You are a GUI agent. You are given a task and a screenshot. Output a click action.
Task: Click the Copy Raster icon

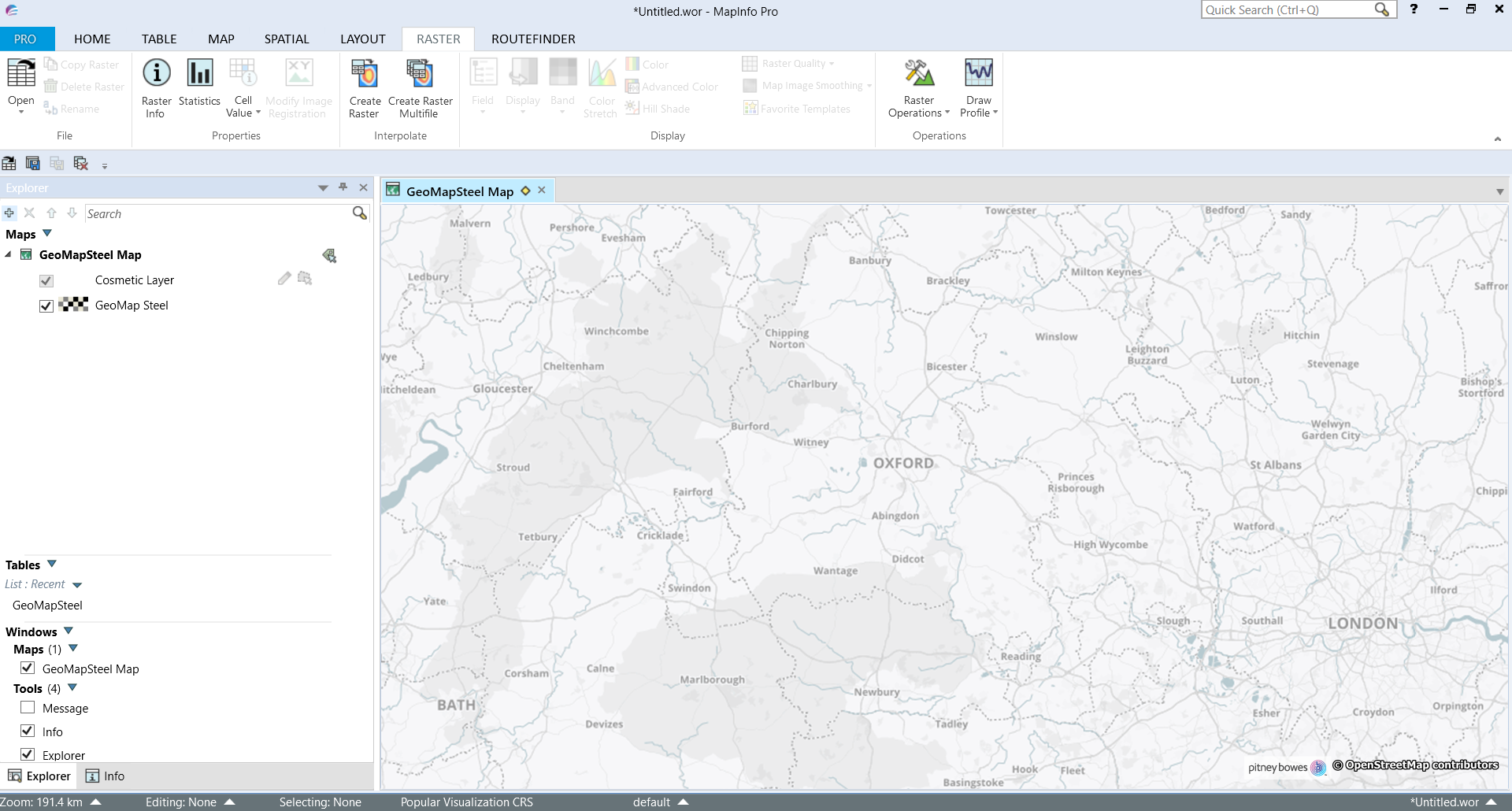click(50, 65)
